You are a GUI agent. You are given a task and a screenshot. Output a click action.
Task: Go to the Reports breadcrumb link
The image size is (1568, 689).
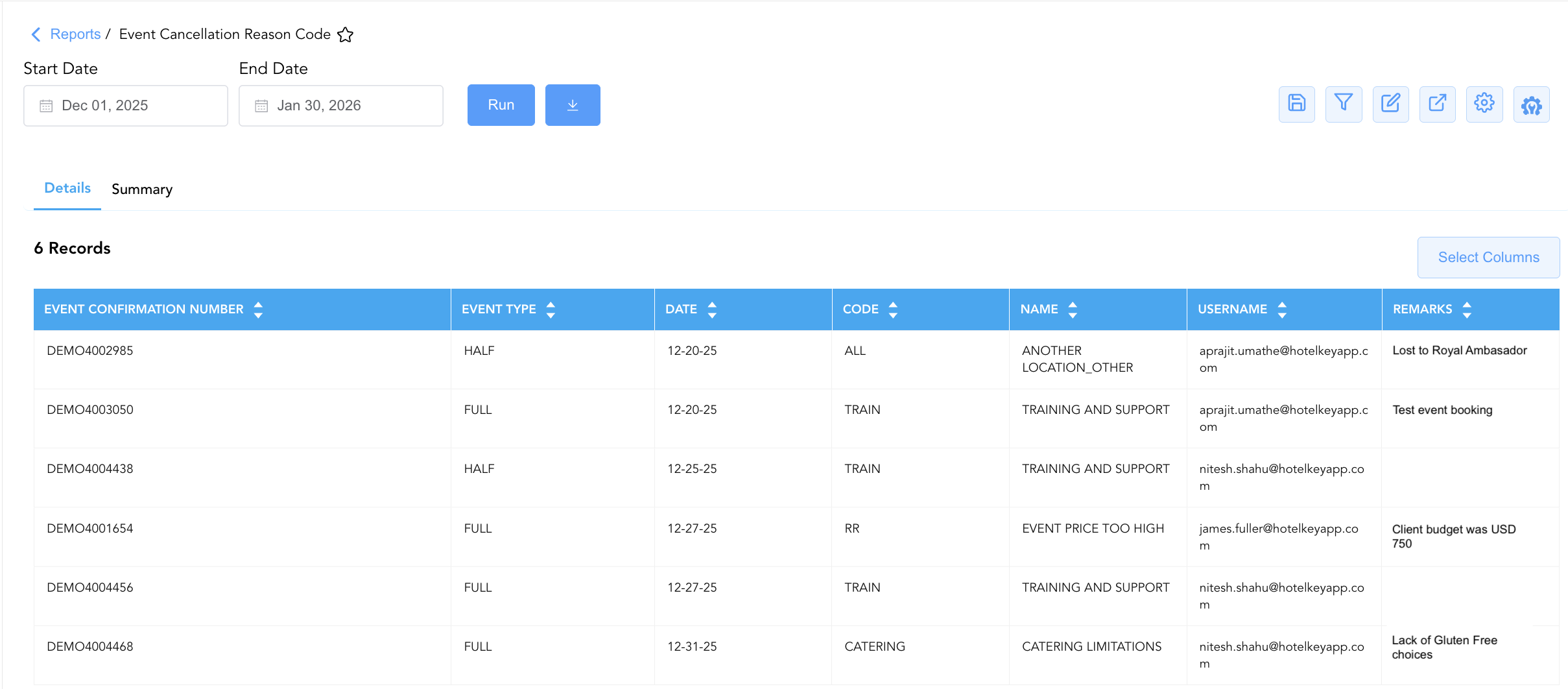tap(75, 34)
